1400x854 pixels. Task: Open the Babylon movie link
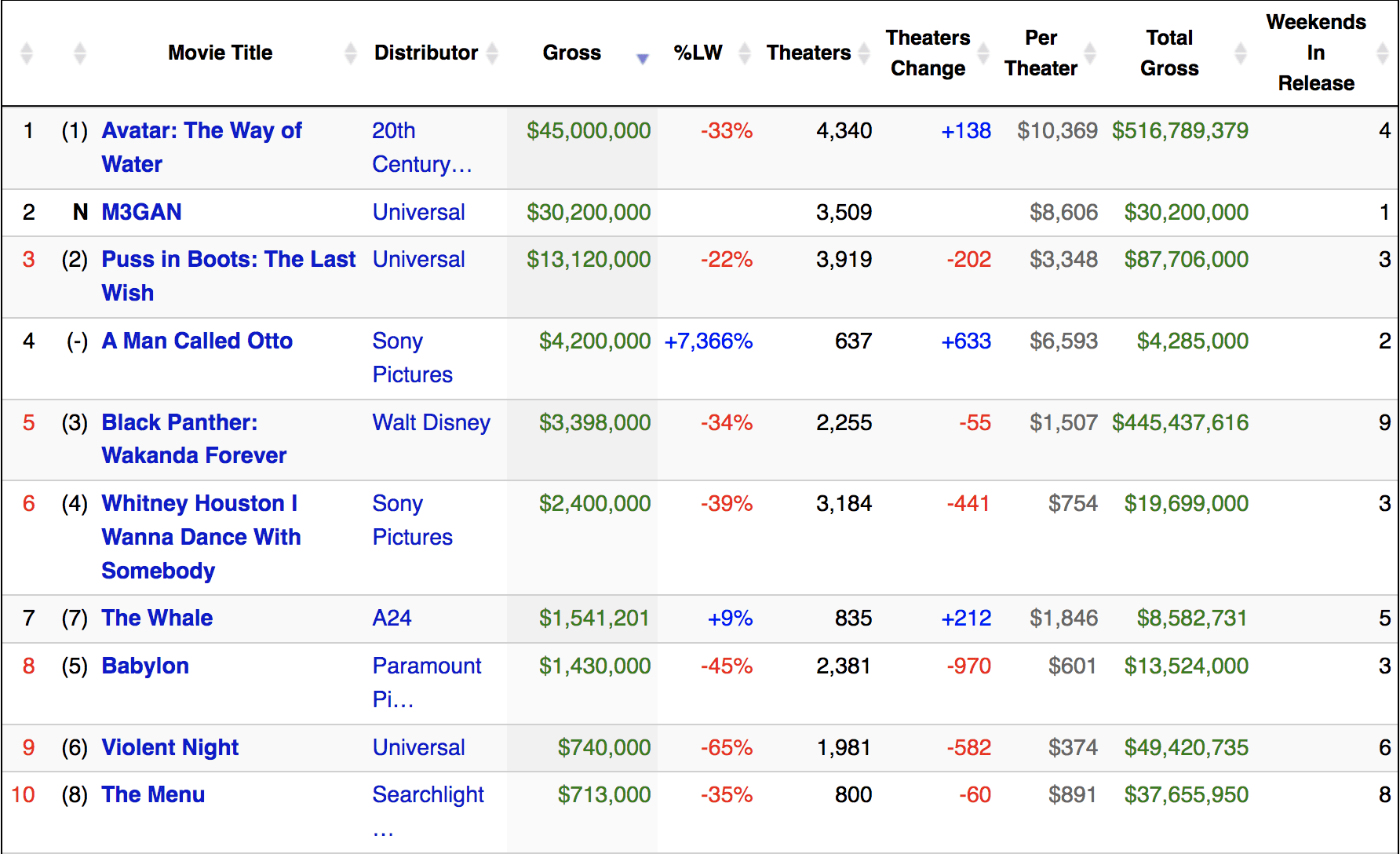pyautogui.click(x=145, y=666)
